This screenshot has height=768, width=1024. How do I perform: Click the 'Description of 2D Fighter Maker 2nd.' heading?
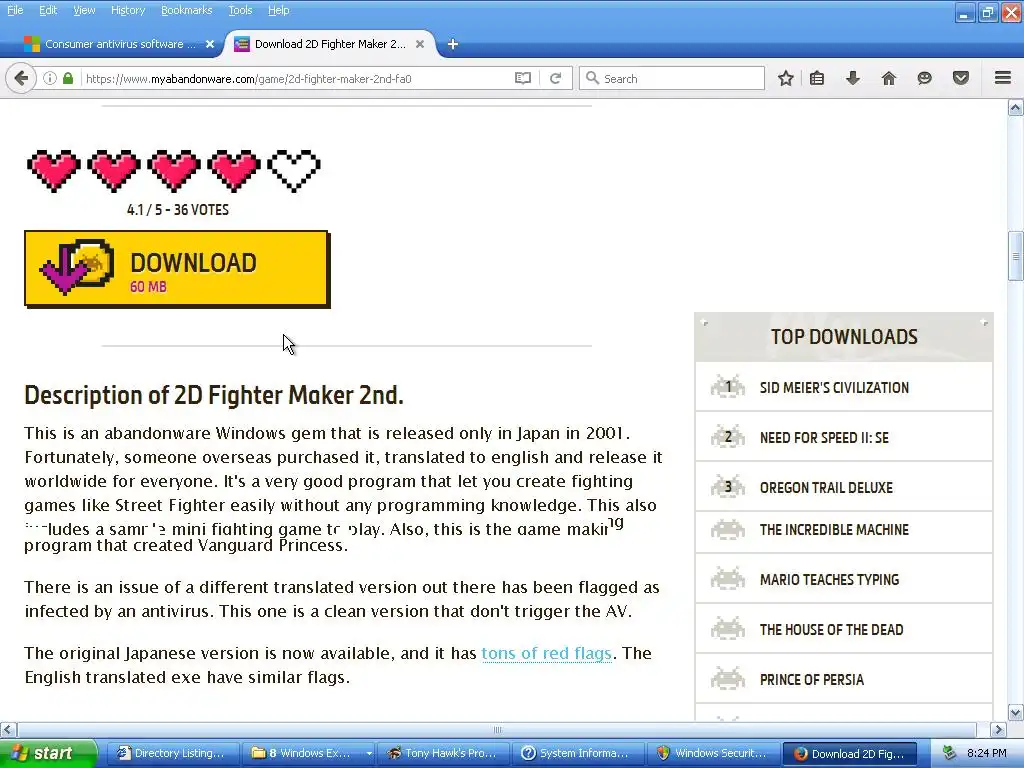pos(214,396)
